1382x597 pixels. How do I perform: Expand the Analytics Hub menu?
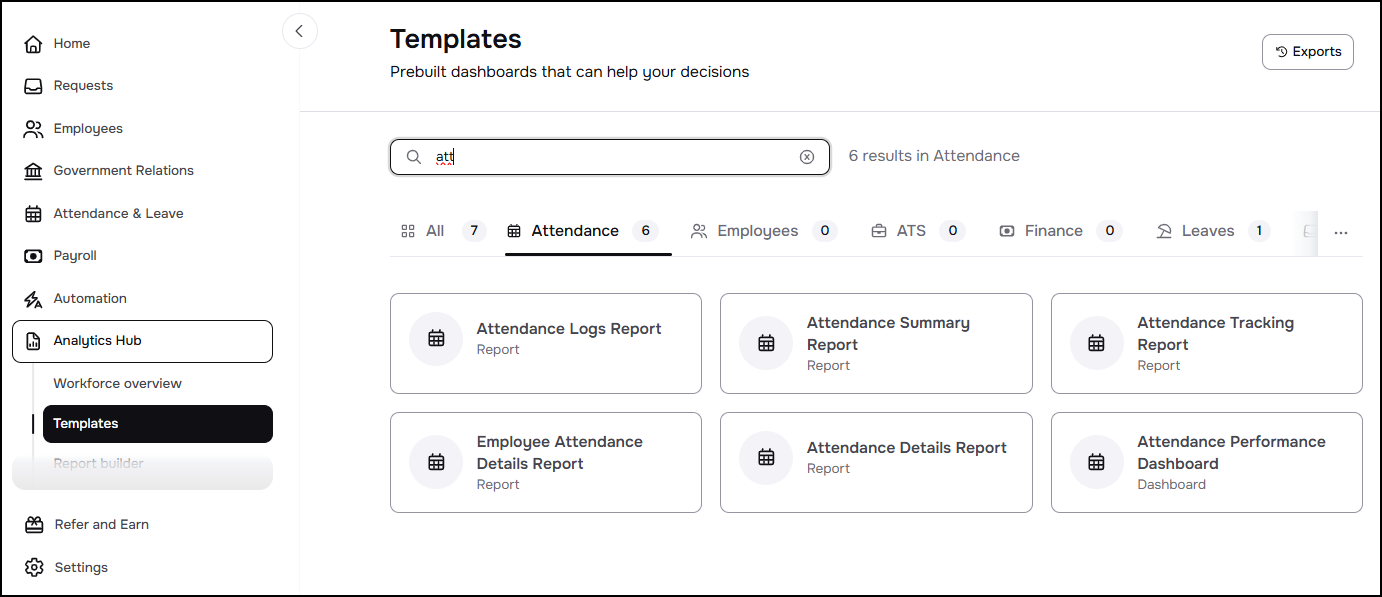pyautogui.click(x=142, y=341)
